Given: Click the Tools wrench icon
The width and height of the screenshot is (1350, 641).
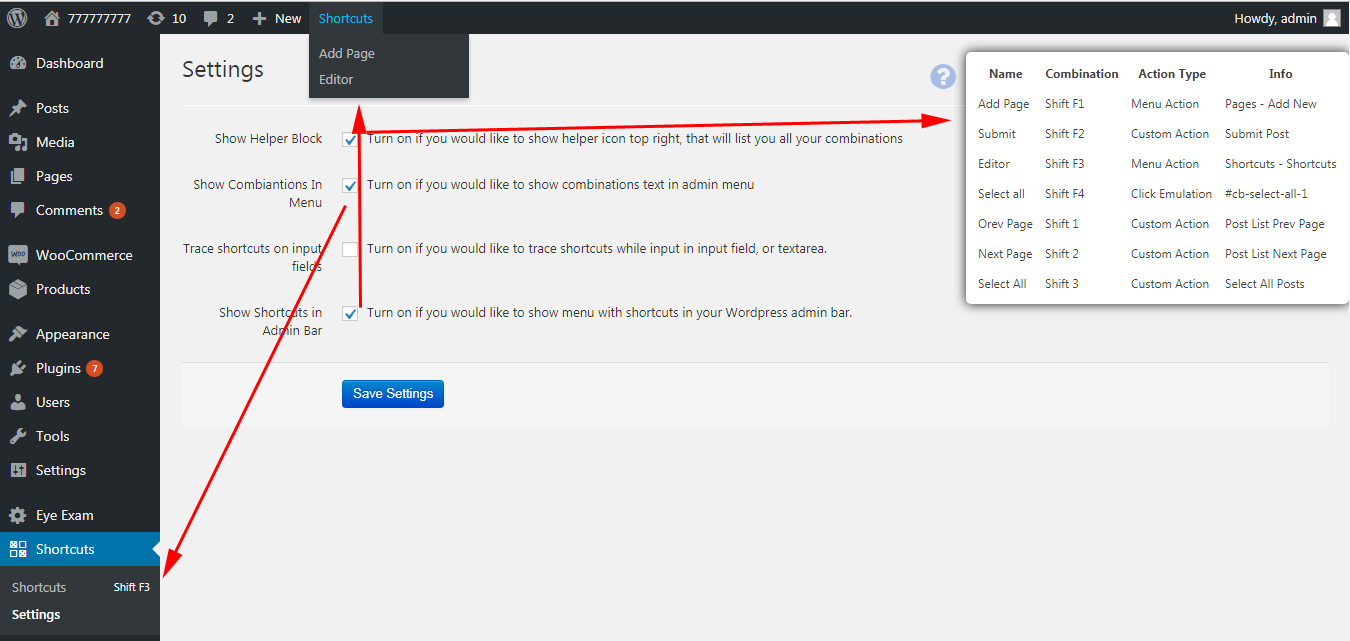Looking at the screenshot, I should pyautogui.click(x=18, y=436).
